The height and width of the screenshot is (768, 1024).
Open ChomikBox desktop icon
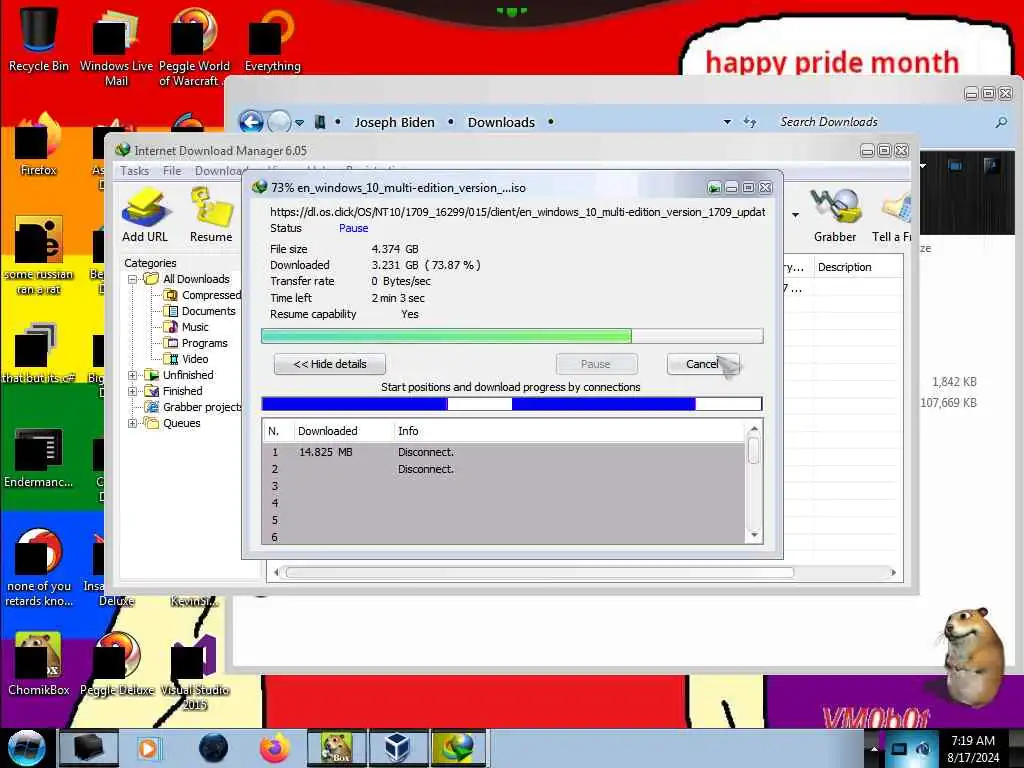[x=39, y=664]
